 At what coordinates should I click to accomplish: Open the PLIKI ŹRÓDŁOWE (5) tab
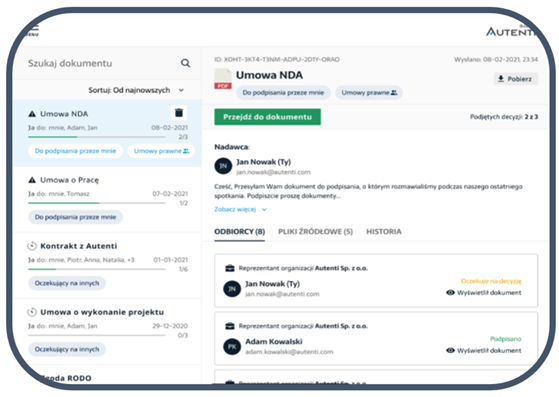point(316,232)
